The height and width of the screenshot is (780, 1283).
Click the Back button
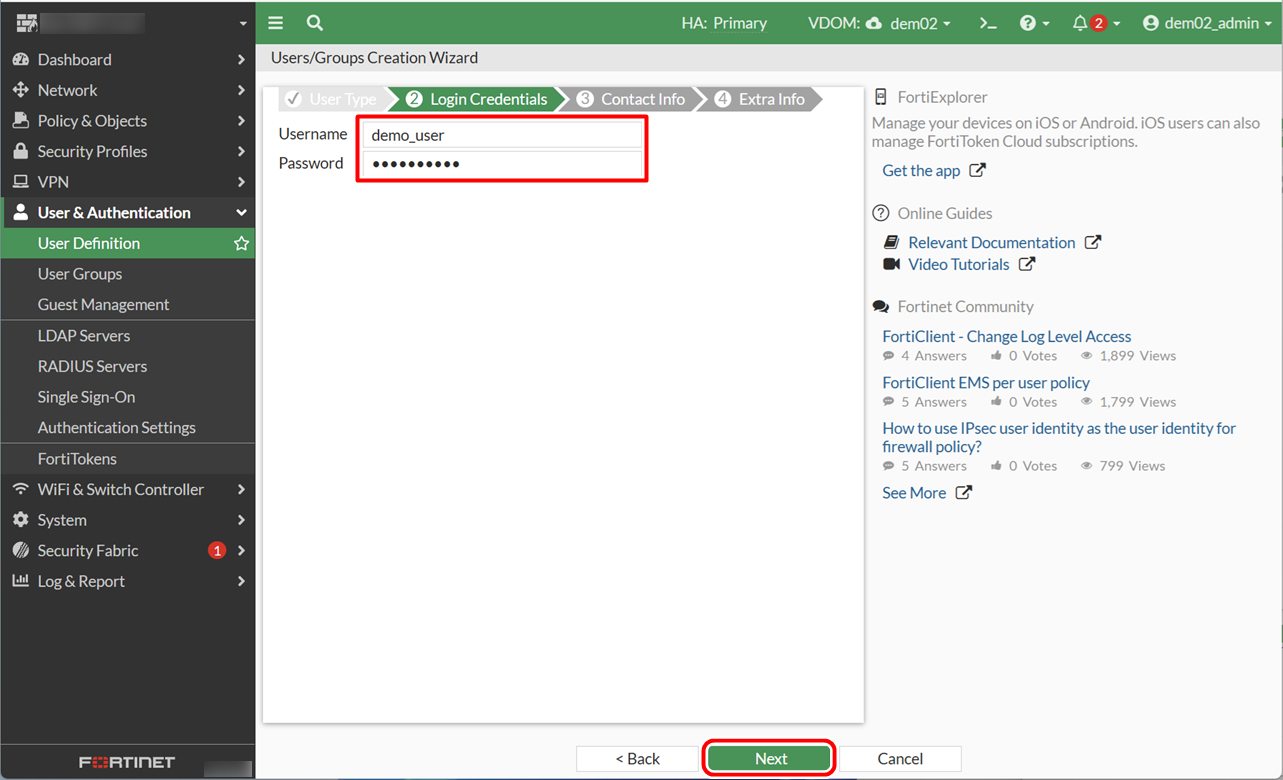point(637,759)
